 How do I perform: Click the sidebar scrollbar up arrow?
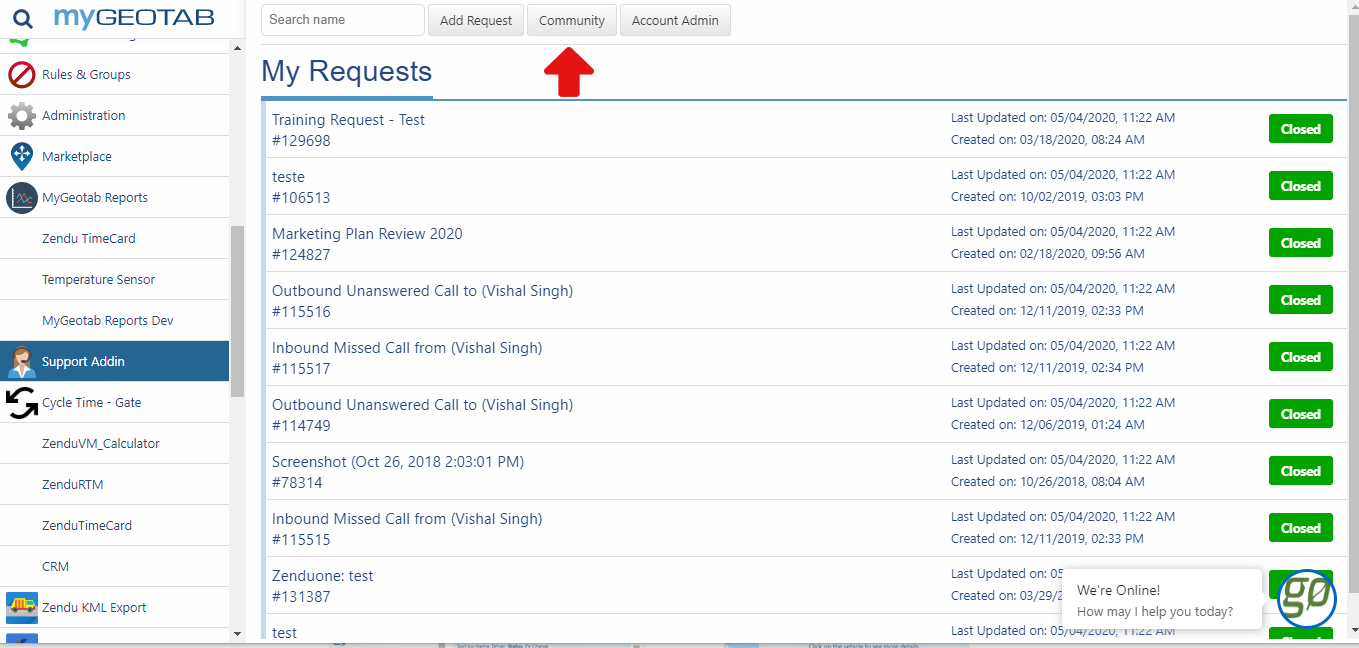237,47
